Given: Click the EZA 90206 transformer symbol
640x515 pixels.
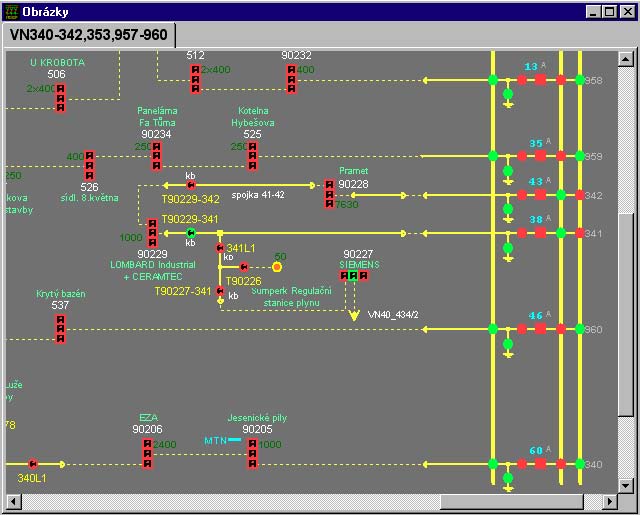Looking at the screenshot, I should (x=147, y=453).
